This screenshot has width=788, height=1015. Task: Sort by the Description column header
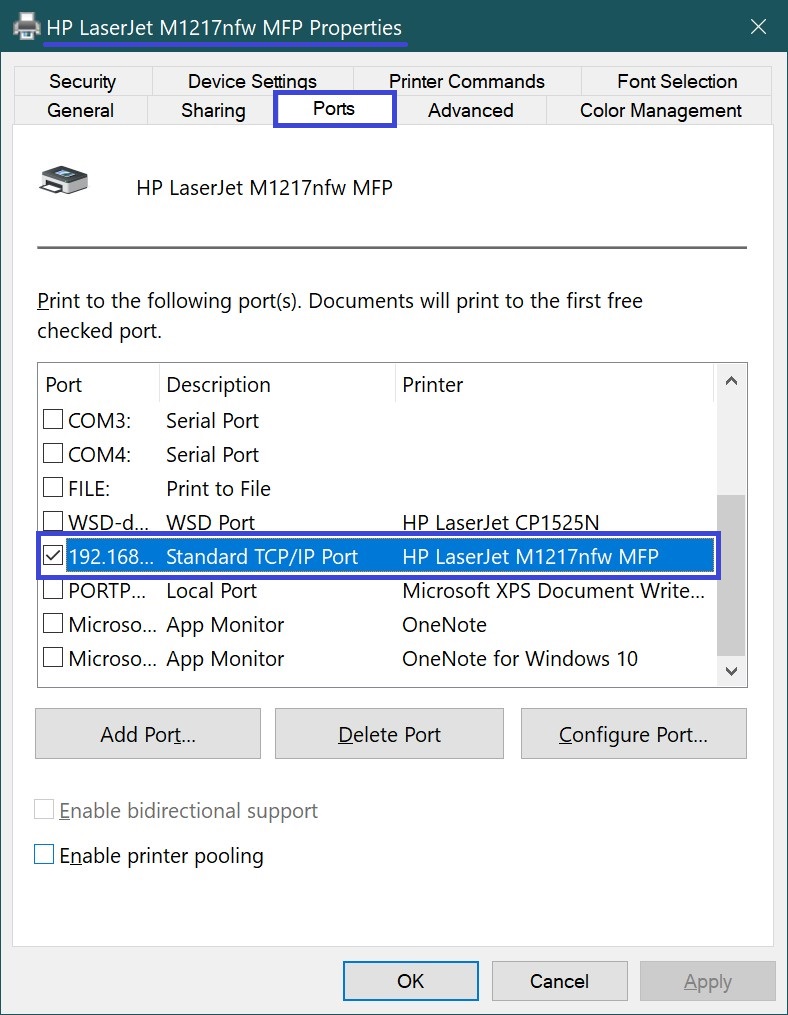[277, 385]
